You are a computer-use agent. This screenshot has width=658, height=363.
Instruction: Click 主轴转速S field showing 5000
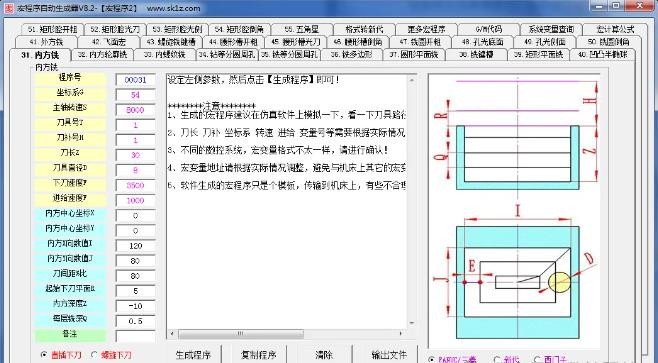136,110
